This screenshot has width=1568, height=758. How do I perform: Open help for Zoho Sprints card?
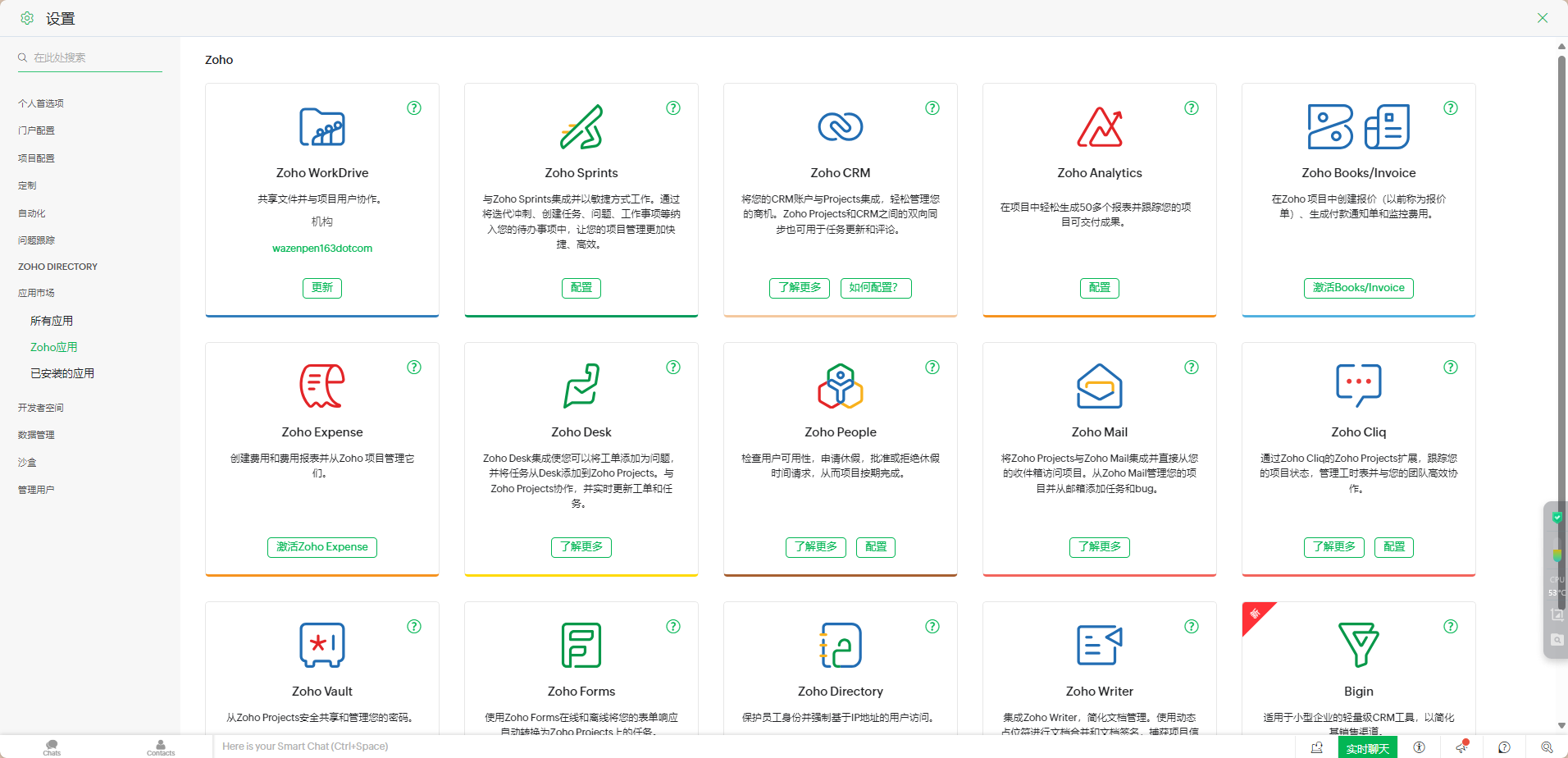[x=673, y=108]
